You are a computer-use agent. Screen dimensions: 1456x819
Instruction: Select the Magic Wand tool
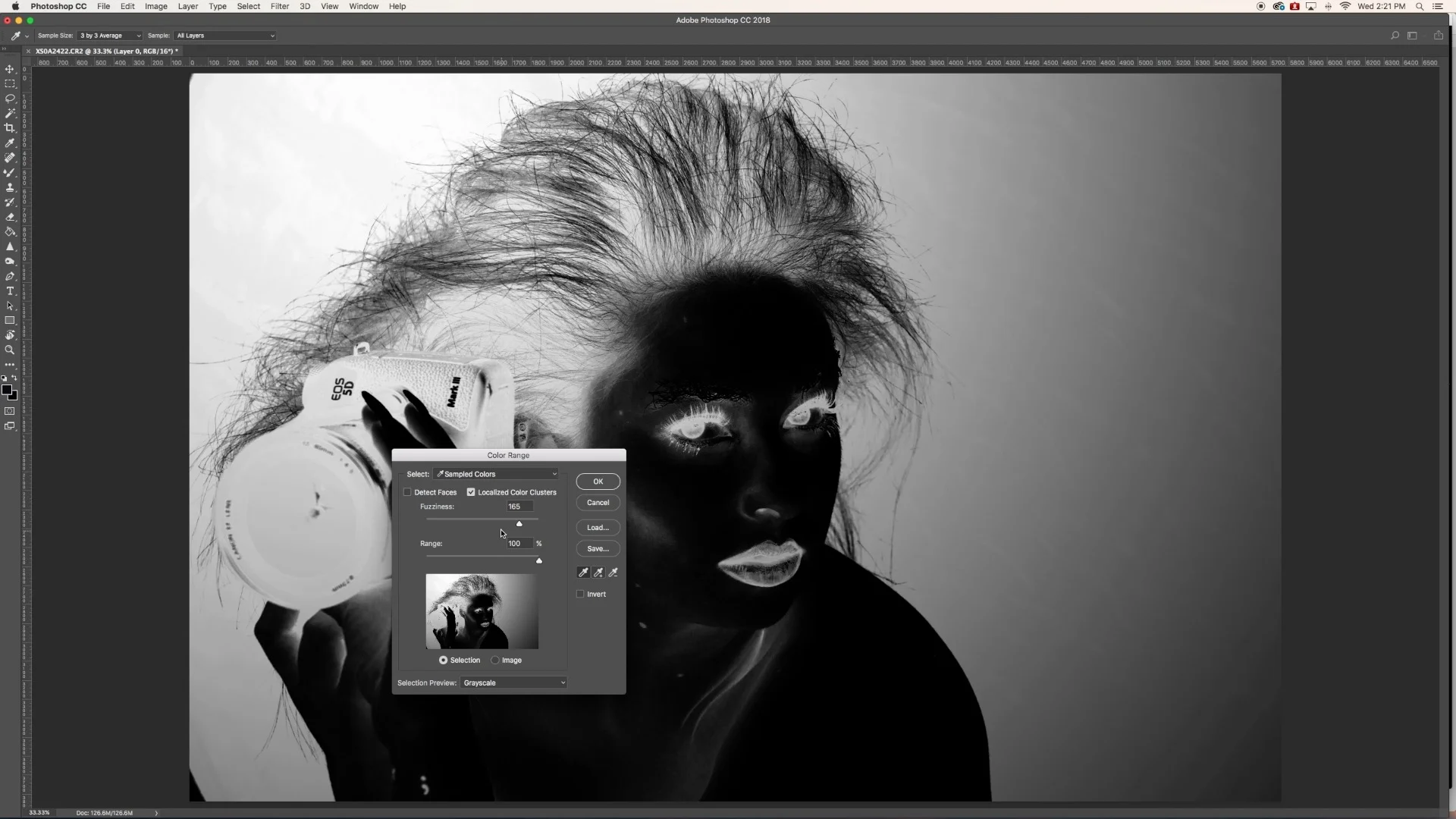pos(10,113)
